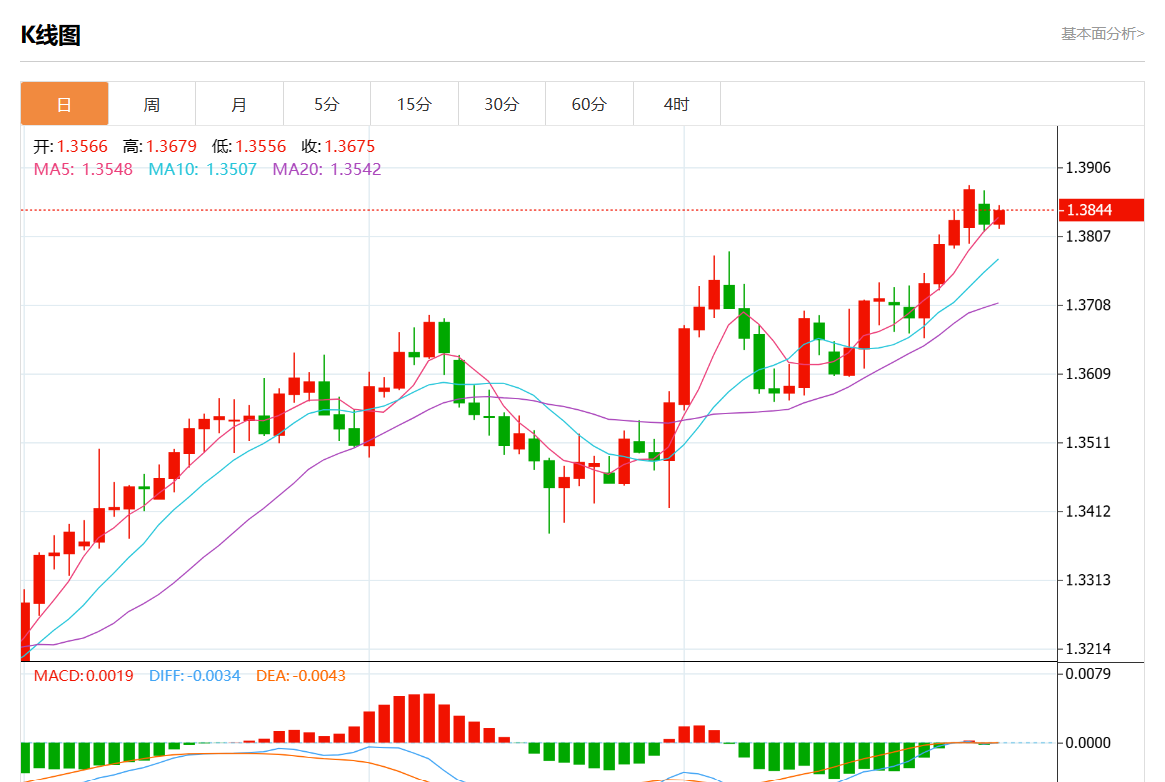Open the 60分 interval tab
This screenshot has height=782, width=1165.
pos(589,104)
